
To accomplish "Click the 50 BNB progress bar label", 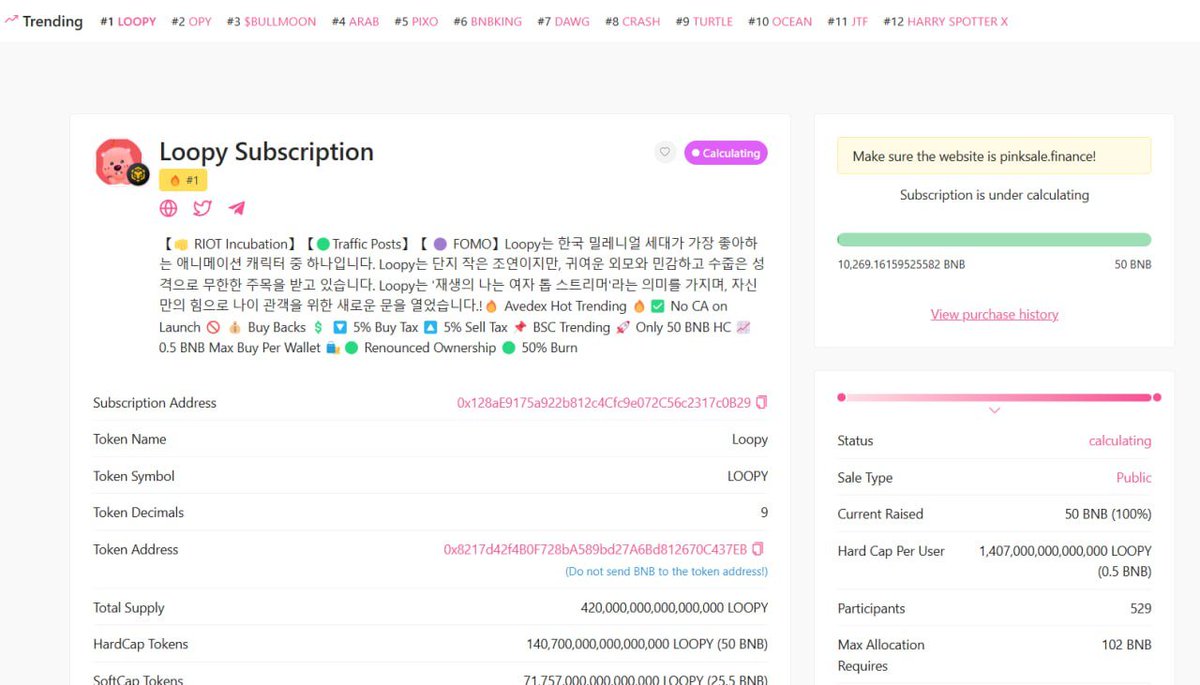I will click(1133, 265).
